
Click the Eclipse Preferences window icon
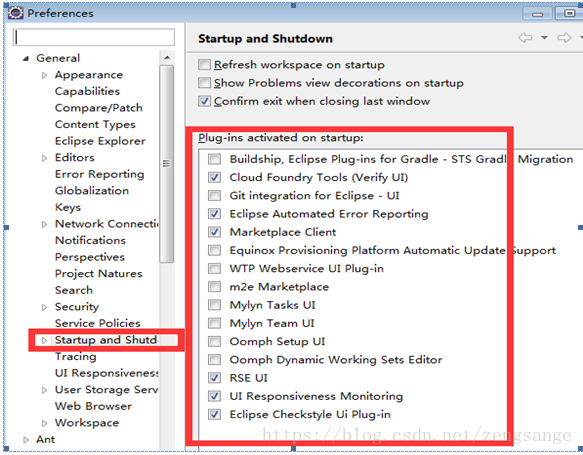point(16,13)
